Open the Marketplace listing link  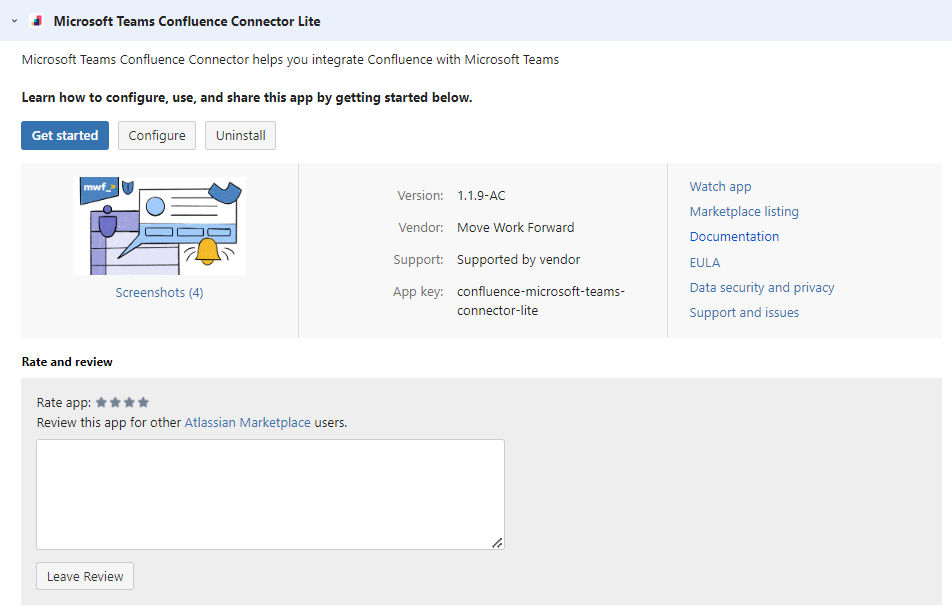[743, 212]
